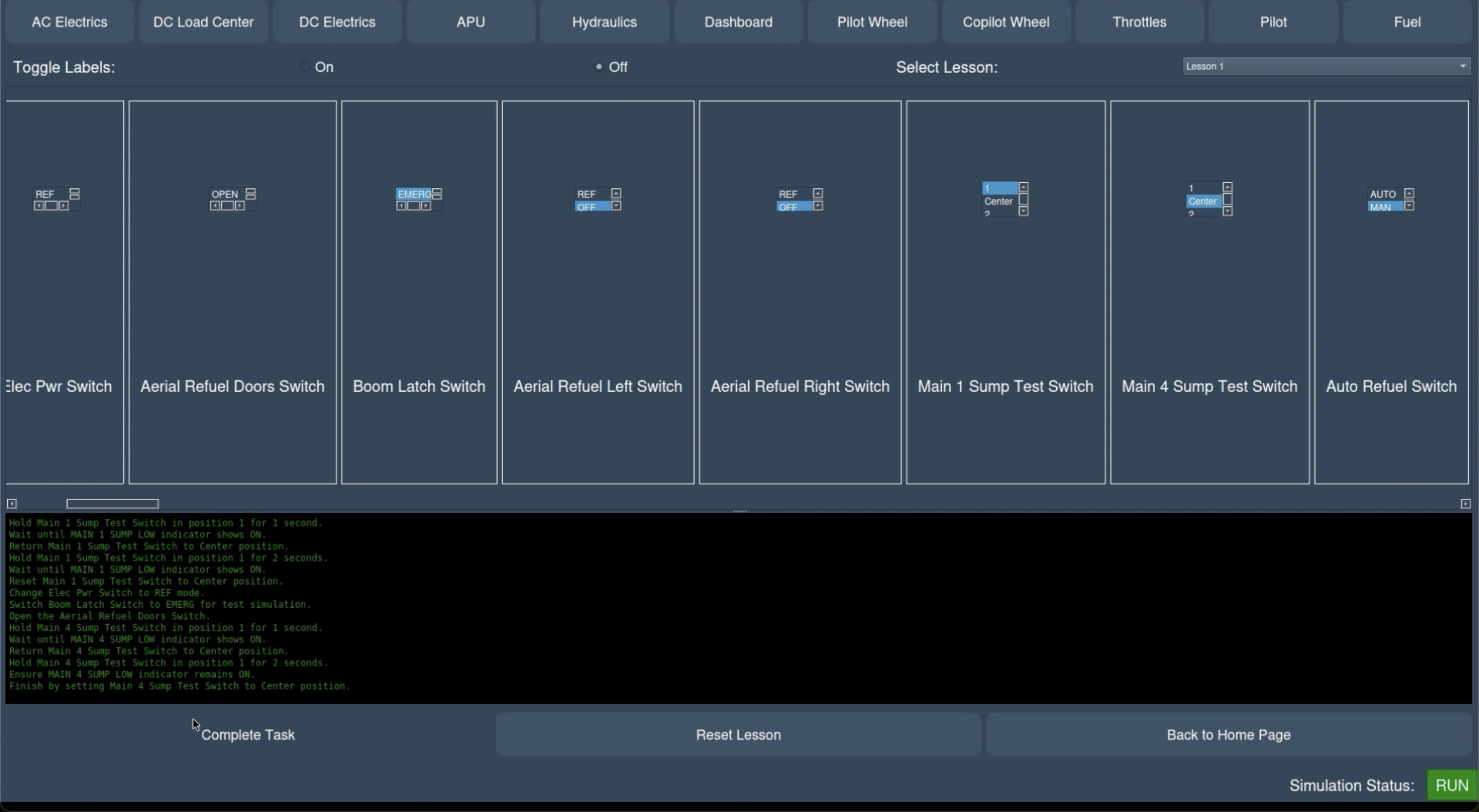Image resolution: width=1479 pixels, height=812 pixels.
Task: Click up arrow on Main 1 Sump Test list
Action: pyautogui.click(x=1023, y=187)
